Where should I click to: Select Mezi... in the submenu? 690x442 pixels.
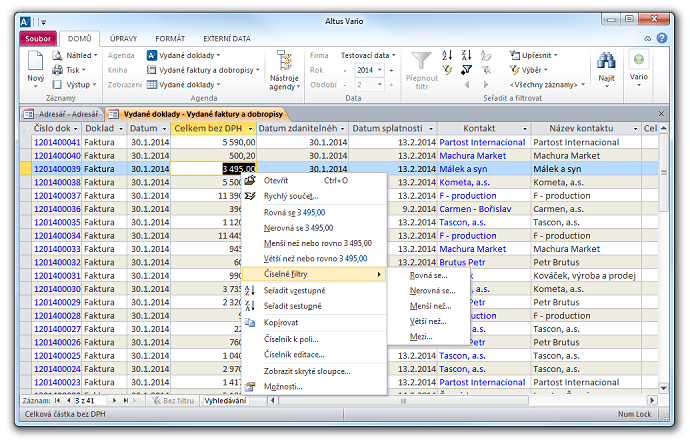(429, 337)
